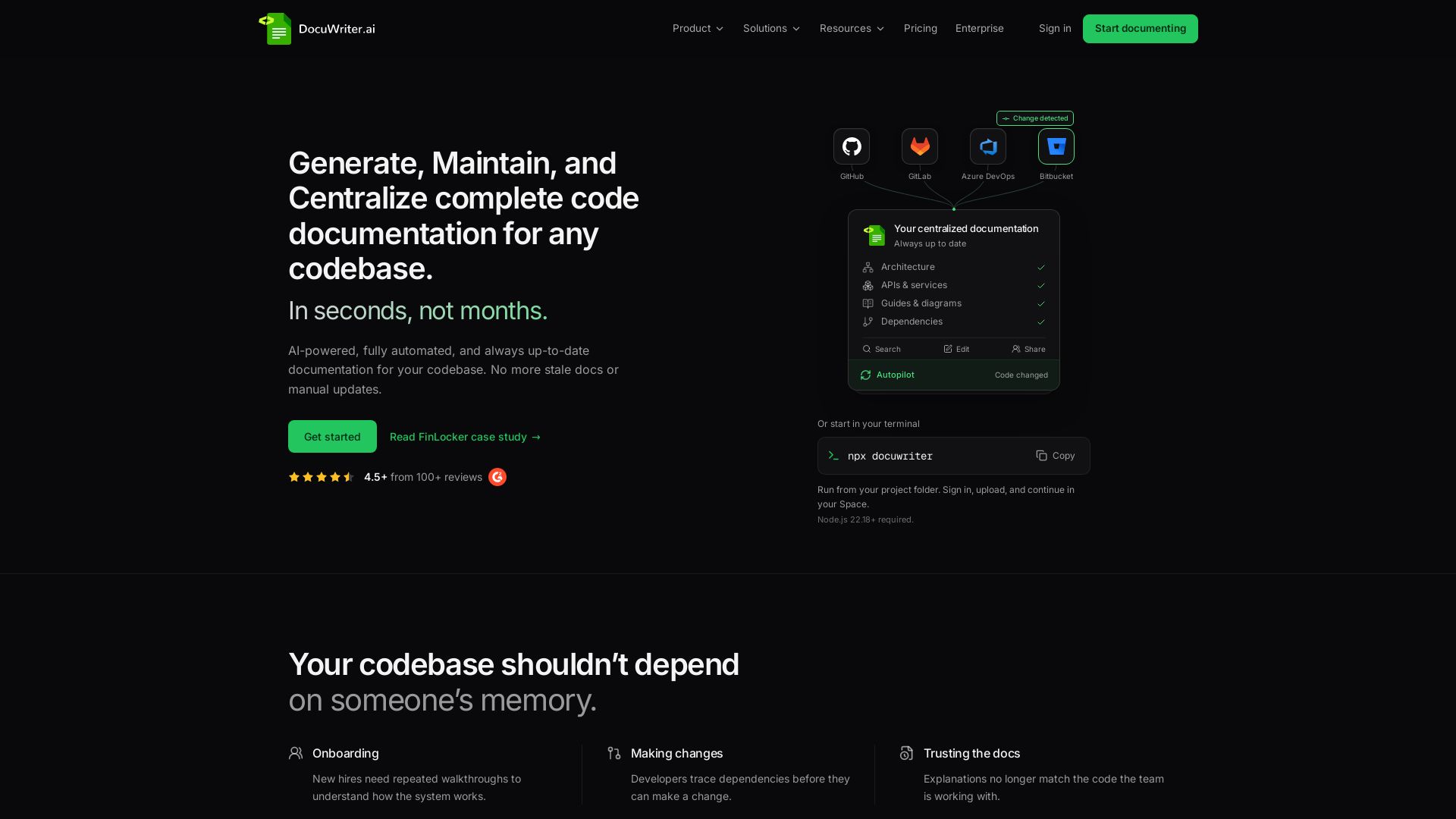This screenshot has width=1456, height=819.
Task: Open the Read FinLocker case study link
Action: tap(466, 437)
